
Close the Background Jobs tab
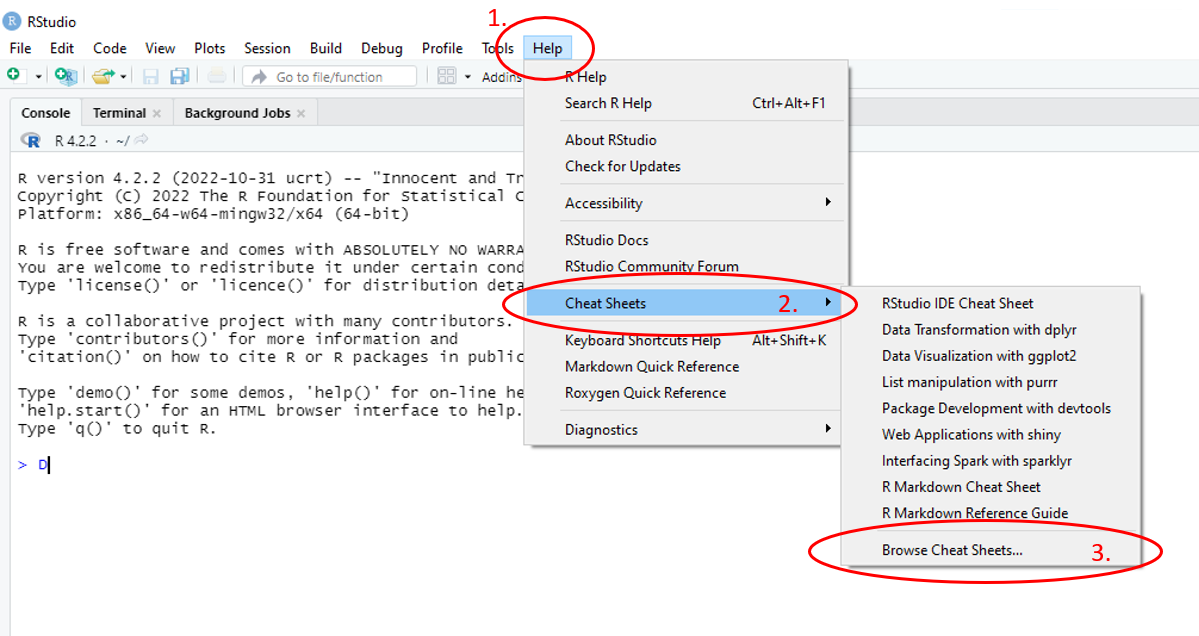click(x=301, y=113)
